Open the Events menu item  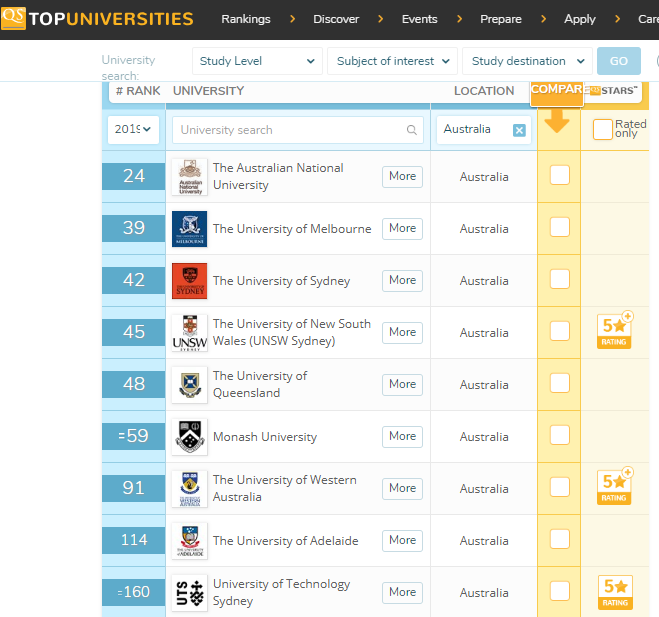click(419, 19)
